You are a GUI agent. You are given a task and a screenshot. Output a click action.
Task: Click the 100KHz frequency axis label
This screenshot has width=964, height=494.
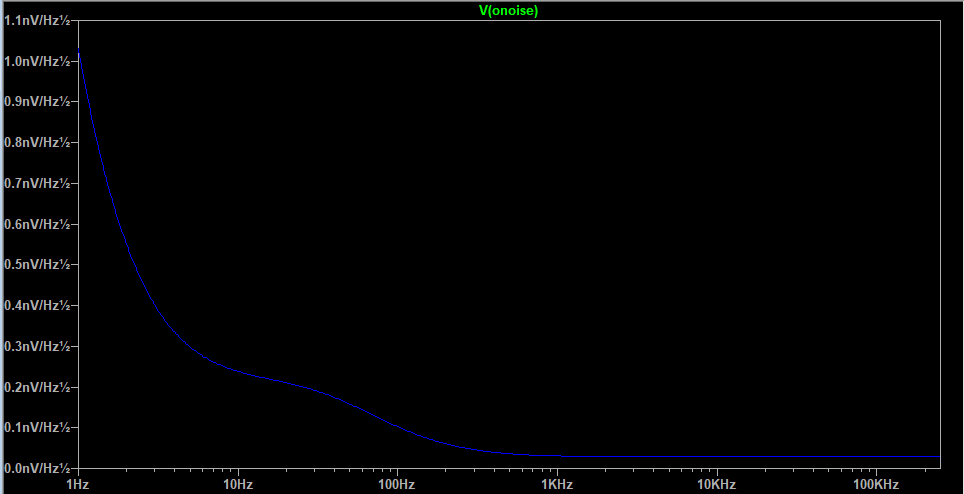click(876, 484)
